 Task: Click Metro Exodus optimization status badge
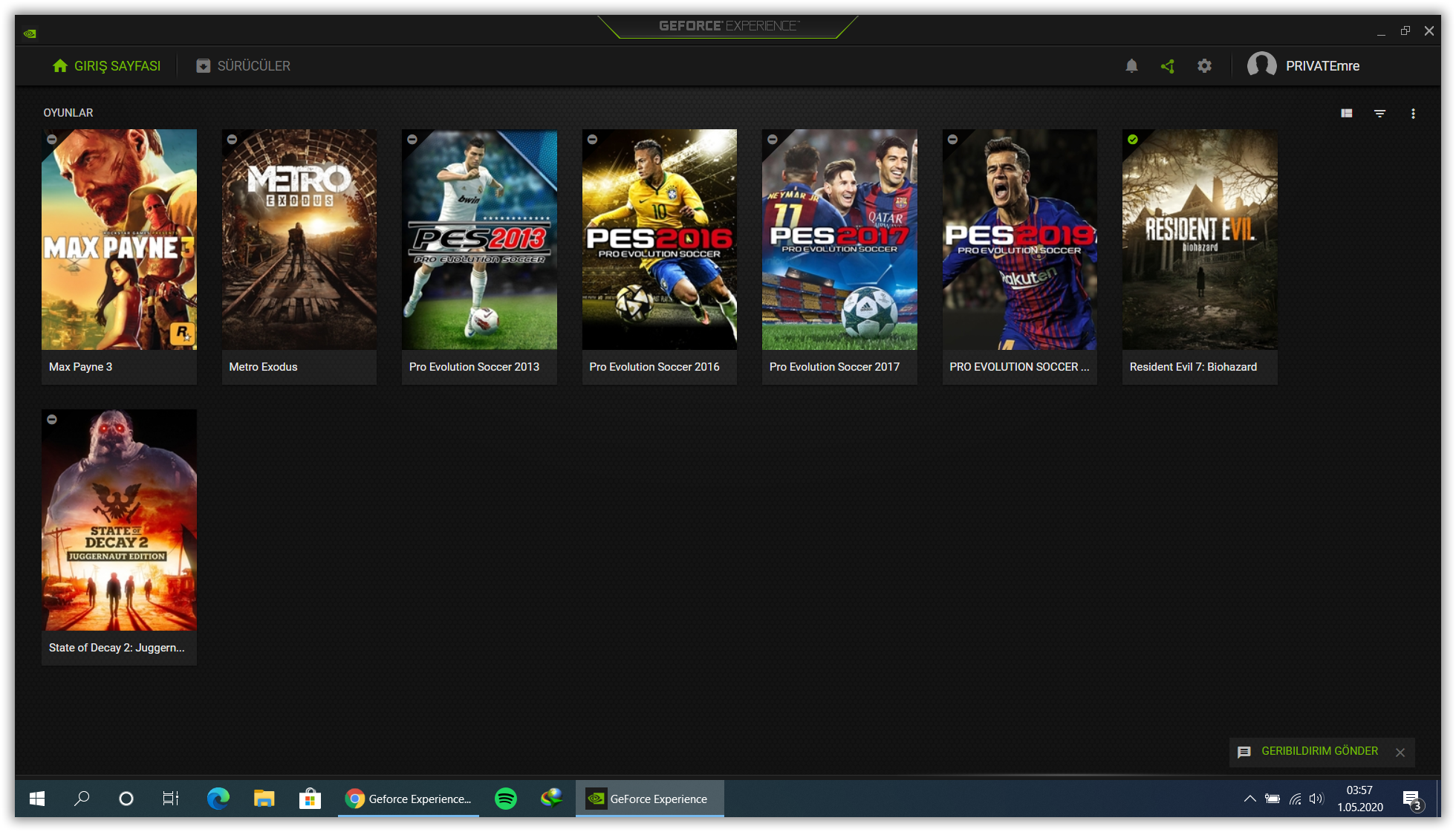point(232,139)
